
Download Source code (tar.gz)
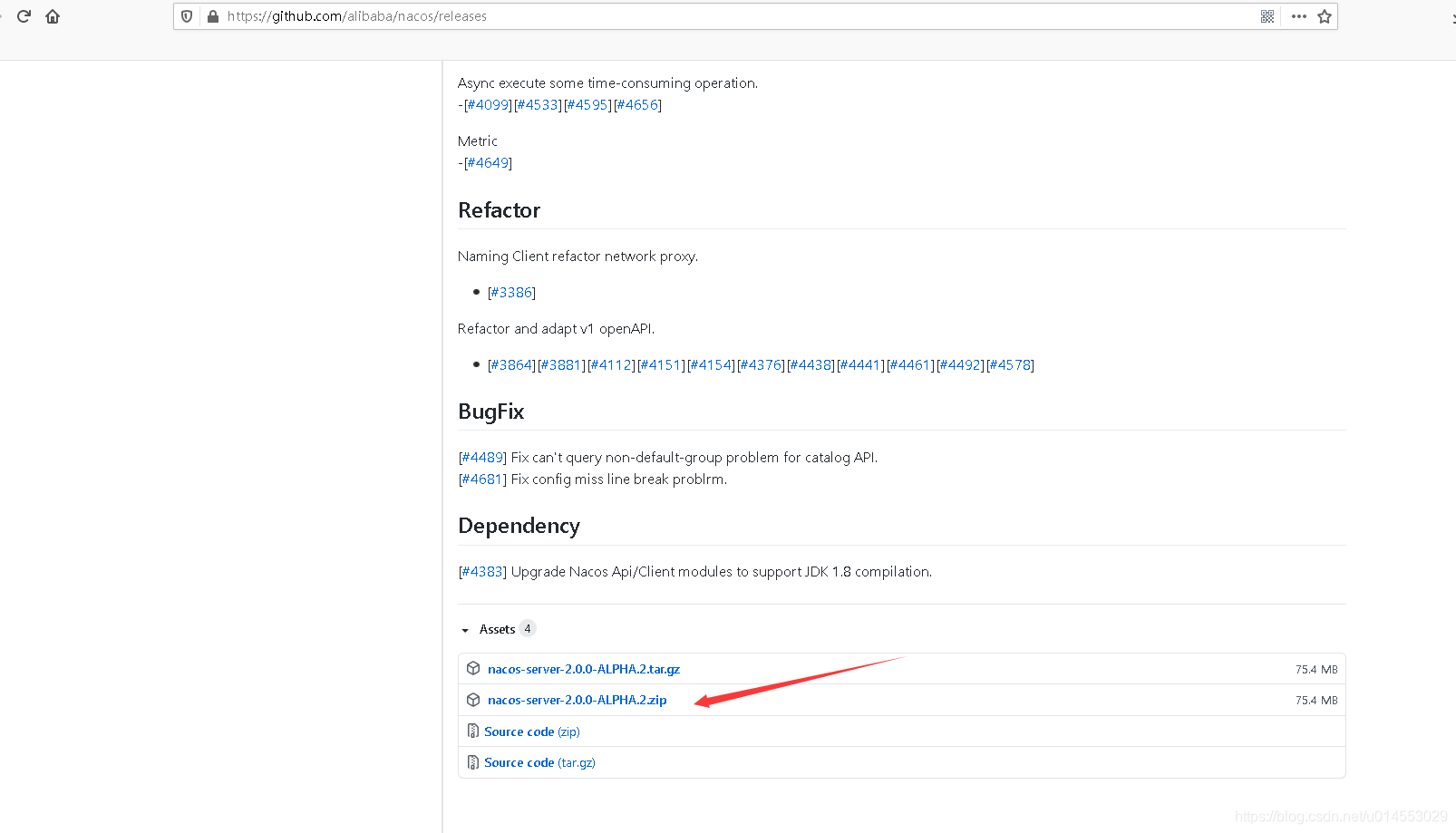539,762
